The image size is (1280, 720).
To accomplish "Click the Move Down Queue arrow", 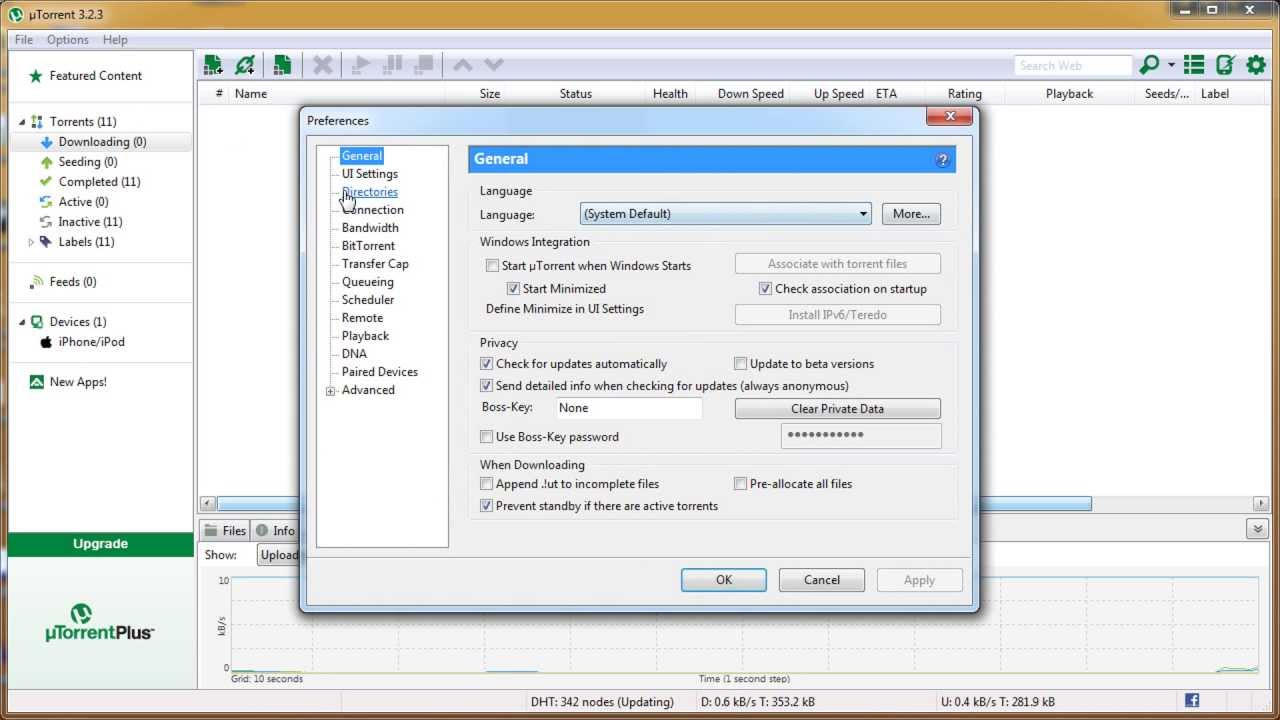I will tap(494, 65).
